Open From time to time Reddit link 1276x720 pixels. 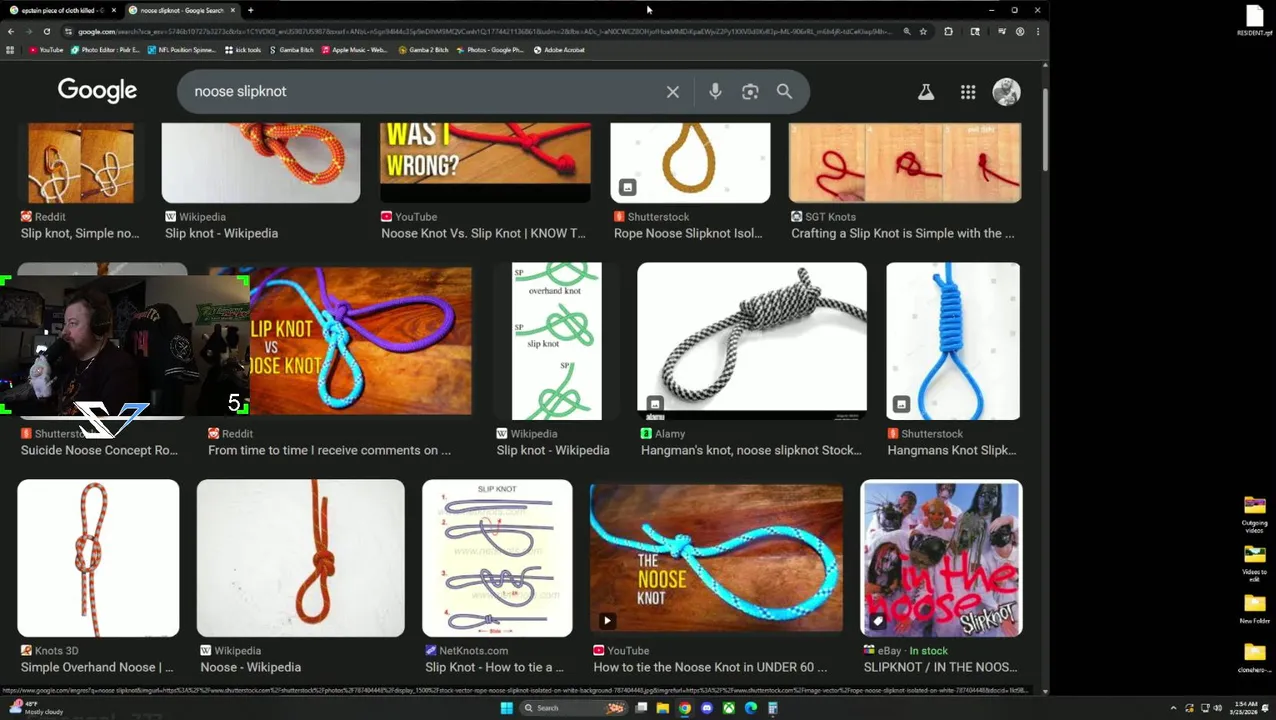point(329,450)
